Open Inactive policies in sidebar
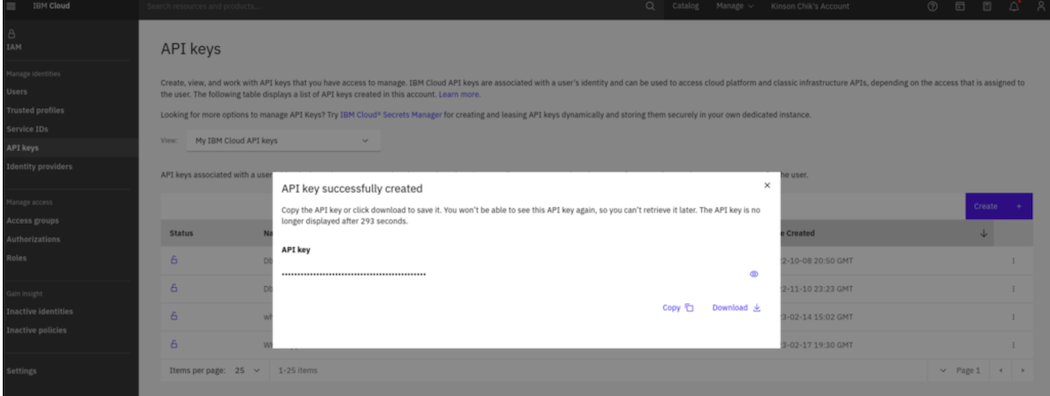Screen dimensions: 1050x396 [37, 330]
